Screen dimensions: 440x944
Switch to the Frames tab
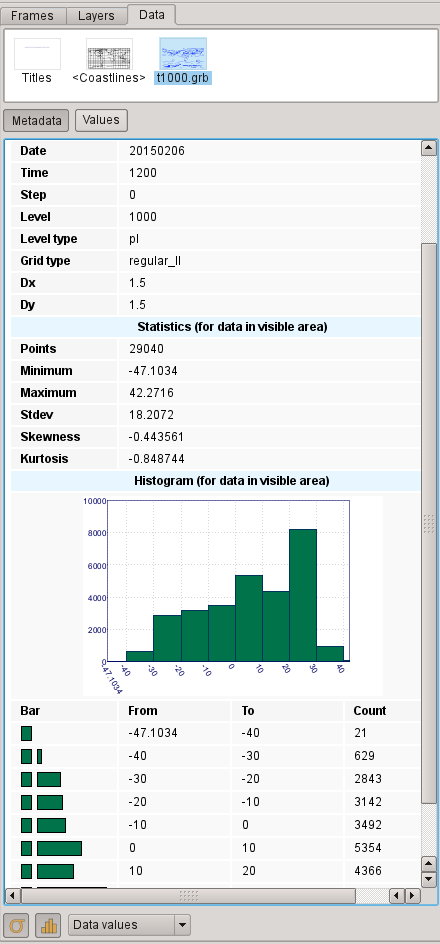coord(32,16)
